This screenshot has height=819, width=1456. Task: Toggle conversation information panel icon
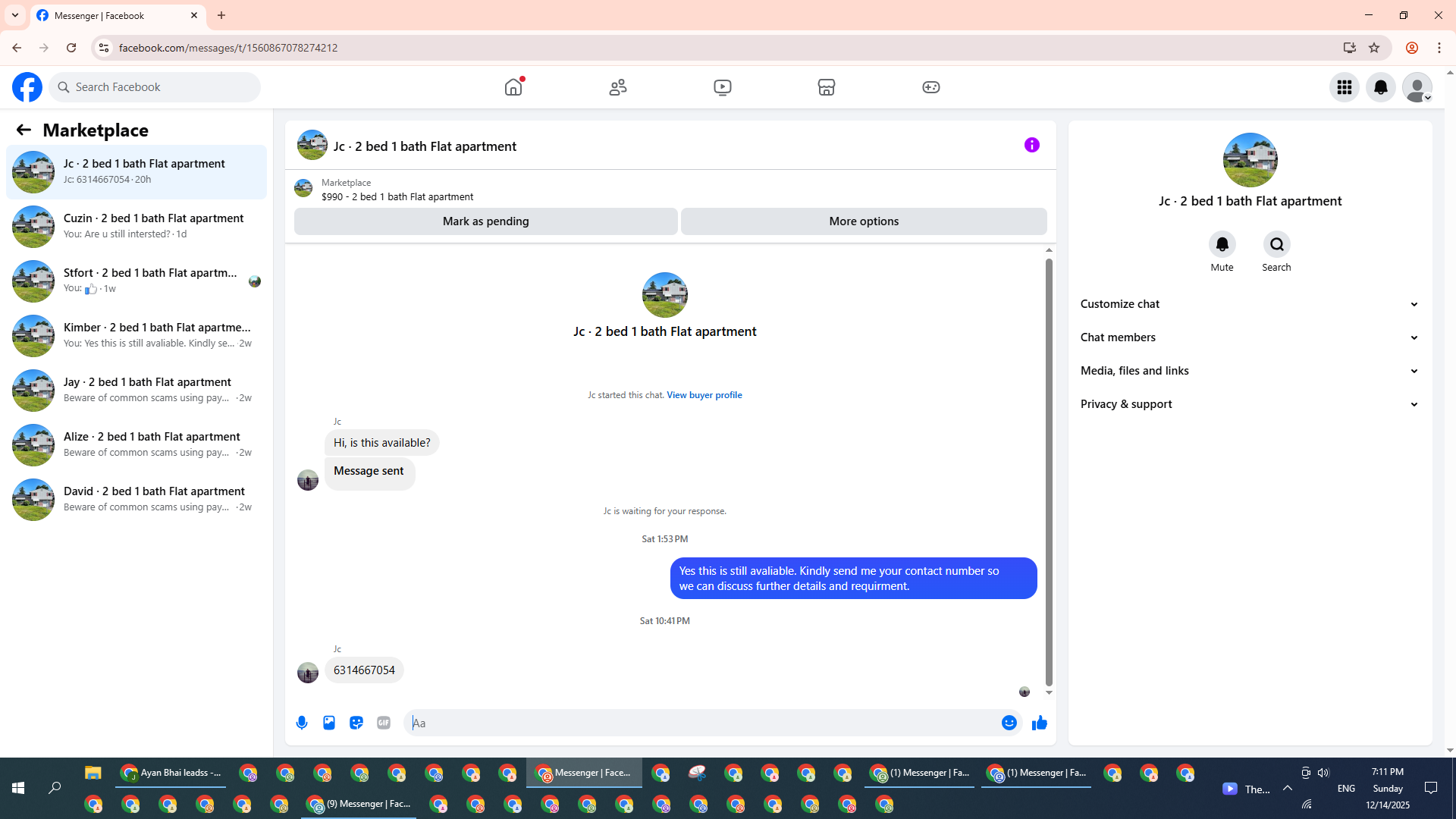[x=1031, y=145]
